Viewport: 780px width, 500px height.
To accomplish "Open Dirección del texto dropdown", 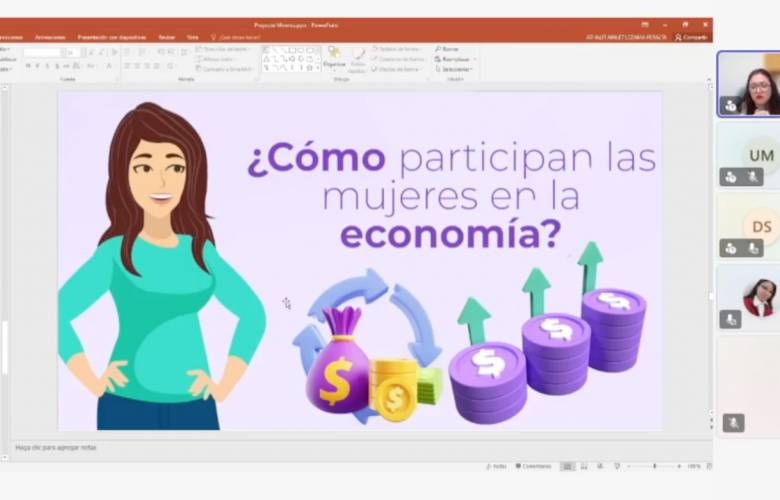I will coord(222,49).
